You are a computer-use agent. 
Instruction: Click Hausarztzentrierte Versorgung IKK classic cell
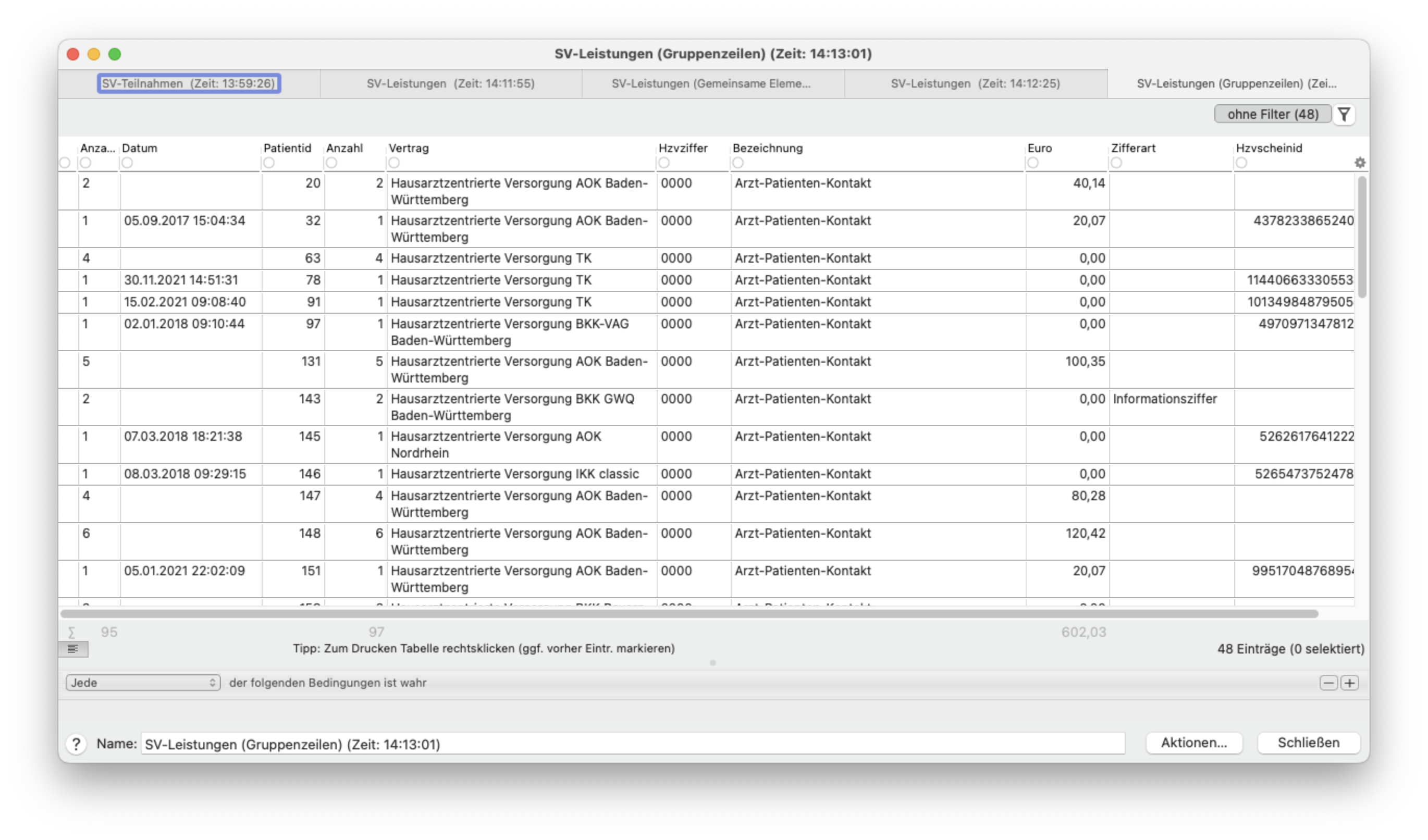(514, 474)
